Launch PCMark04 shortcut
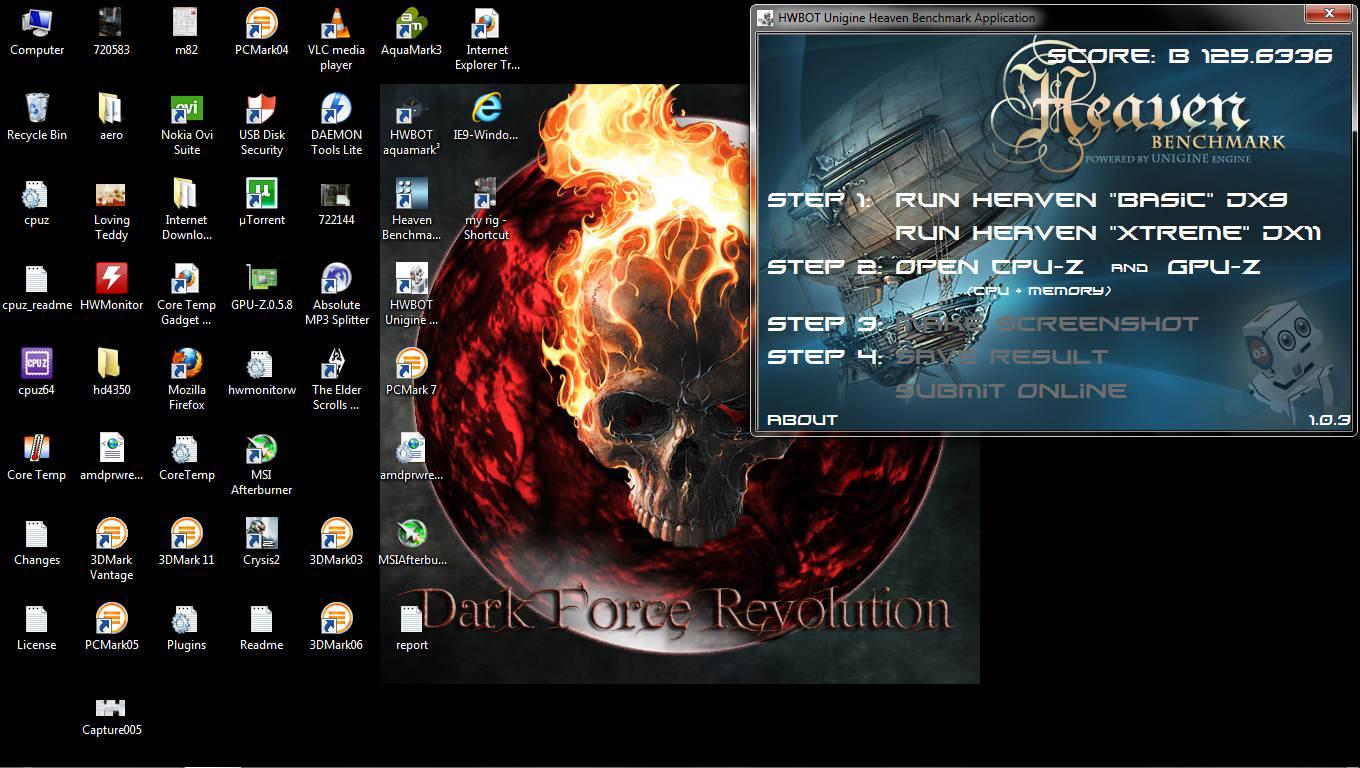This screenshot has height=768, width=1360. pyautogui.click(x=261, y=33)
